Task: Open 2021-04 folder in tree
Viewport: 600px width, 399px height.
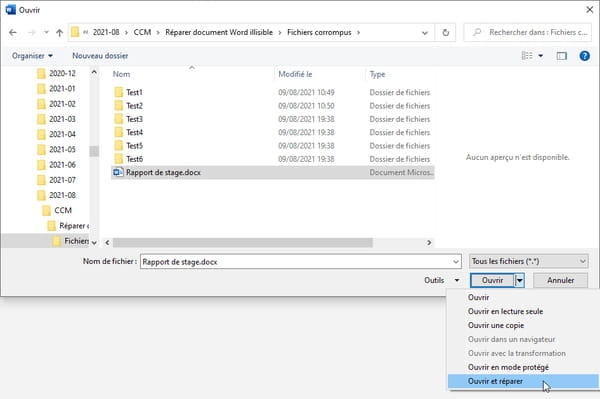Action: (56, 134)
